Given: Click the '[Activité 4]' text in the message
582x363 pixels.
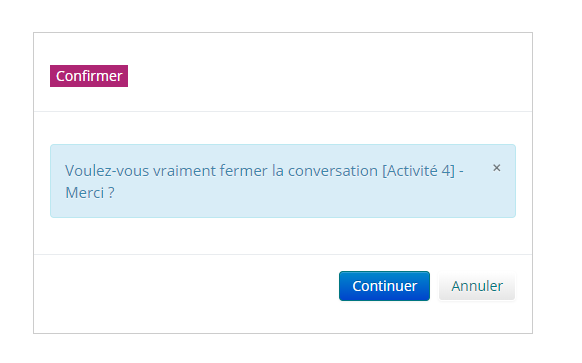Looking at the screenshot, I should coord(418,171).
